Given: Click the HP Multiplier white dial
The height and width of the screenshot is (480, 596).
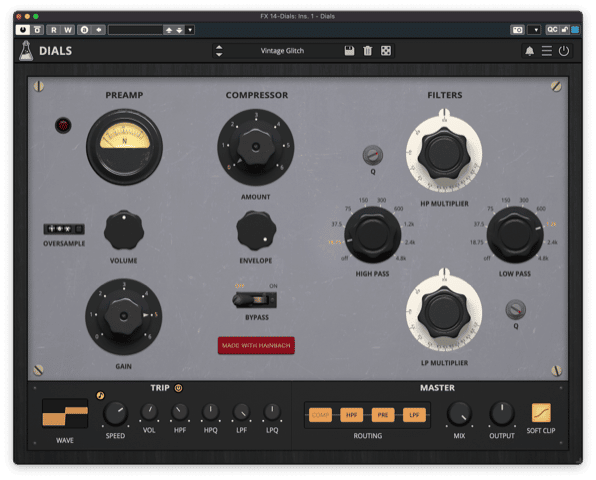Looking at the screenshot, I should pyautogui.click(x=444, y=153).
